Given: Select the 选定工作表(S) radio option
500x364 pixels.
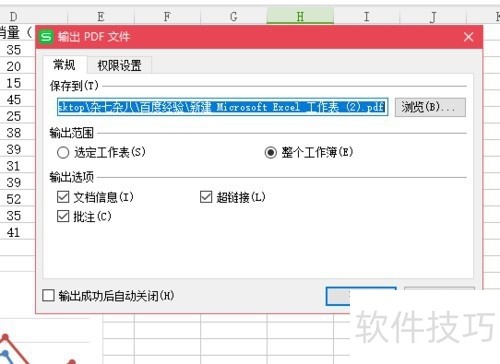Looking at the screenshot, I should 101,153.
